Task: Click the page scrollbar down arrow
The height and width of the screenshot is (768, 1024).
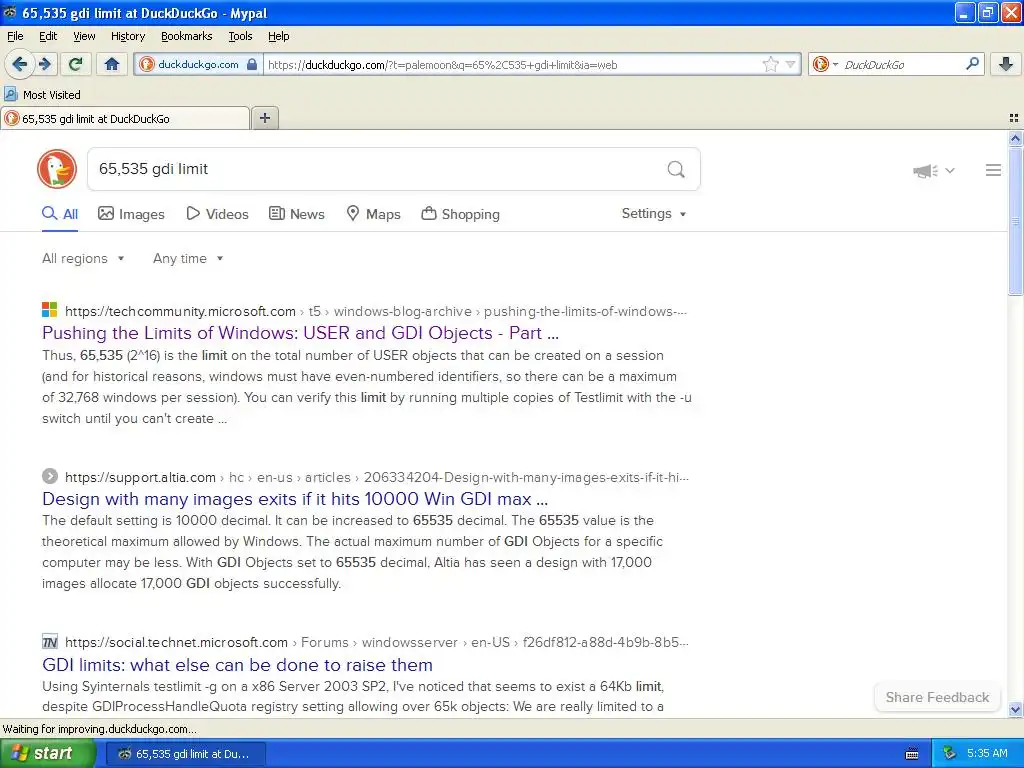Action: tap(1015, 709)
